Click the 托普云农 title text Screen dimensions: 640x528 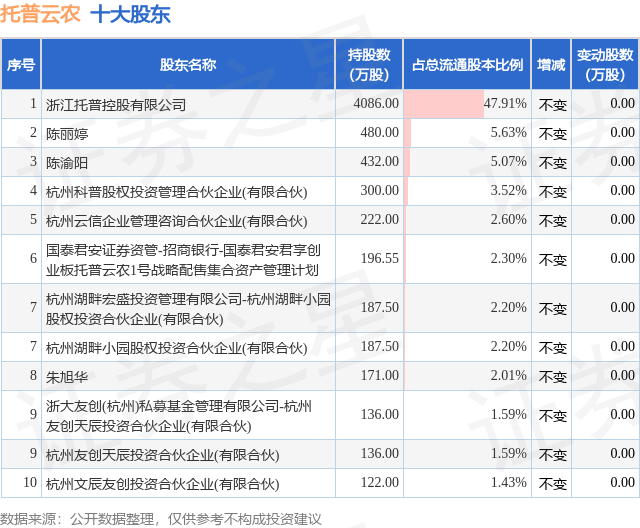[x=40, y=14]
